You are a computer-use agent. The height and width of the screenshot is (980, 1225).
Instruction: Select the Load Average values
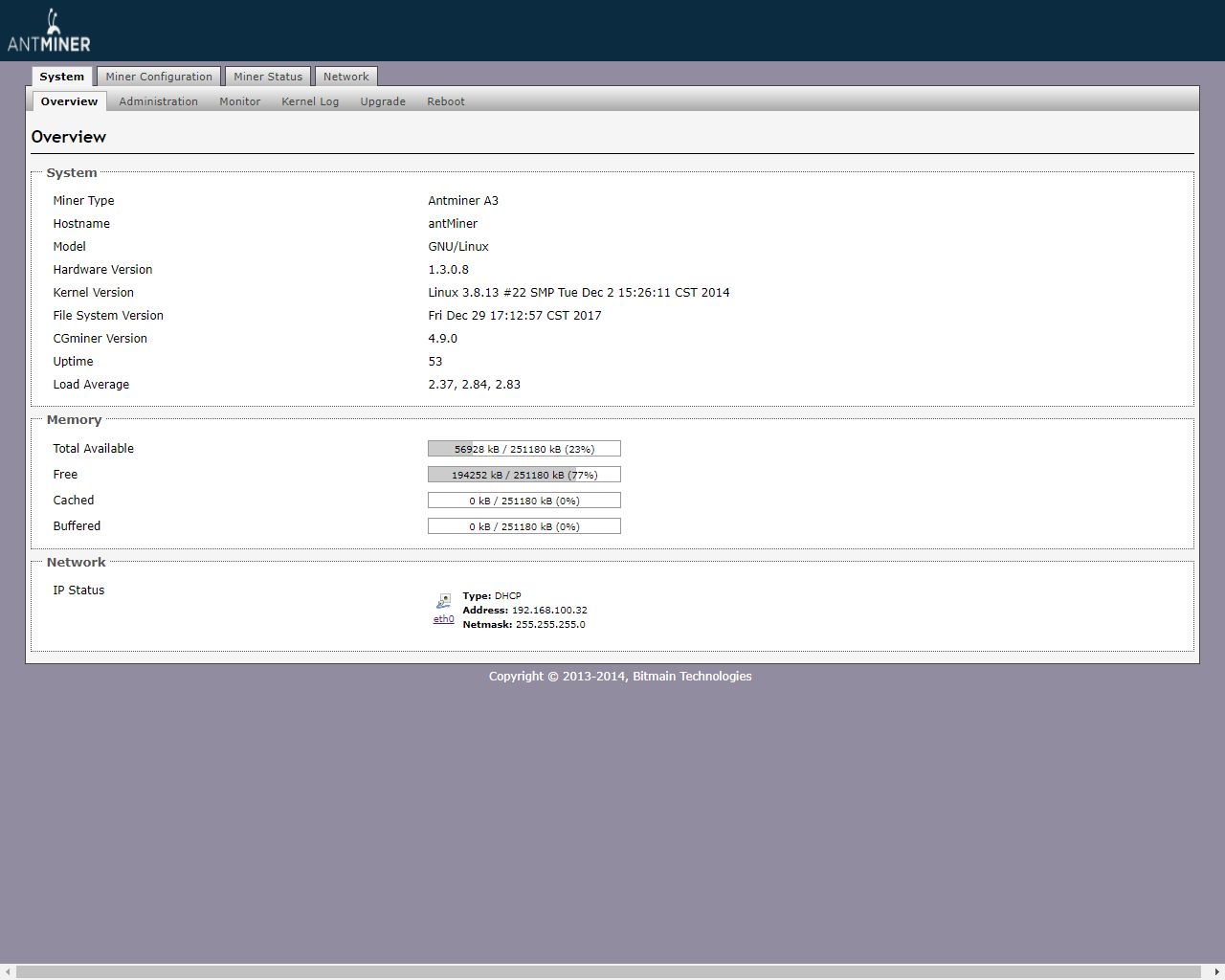475,385
